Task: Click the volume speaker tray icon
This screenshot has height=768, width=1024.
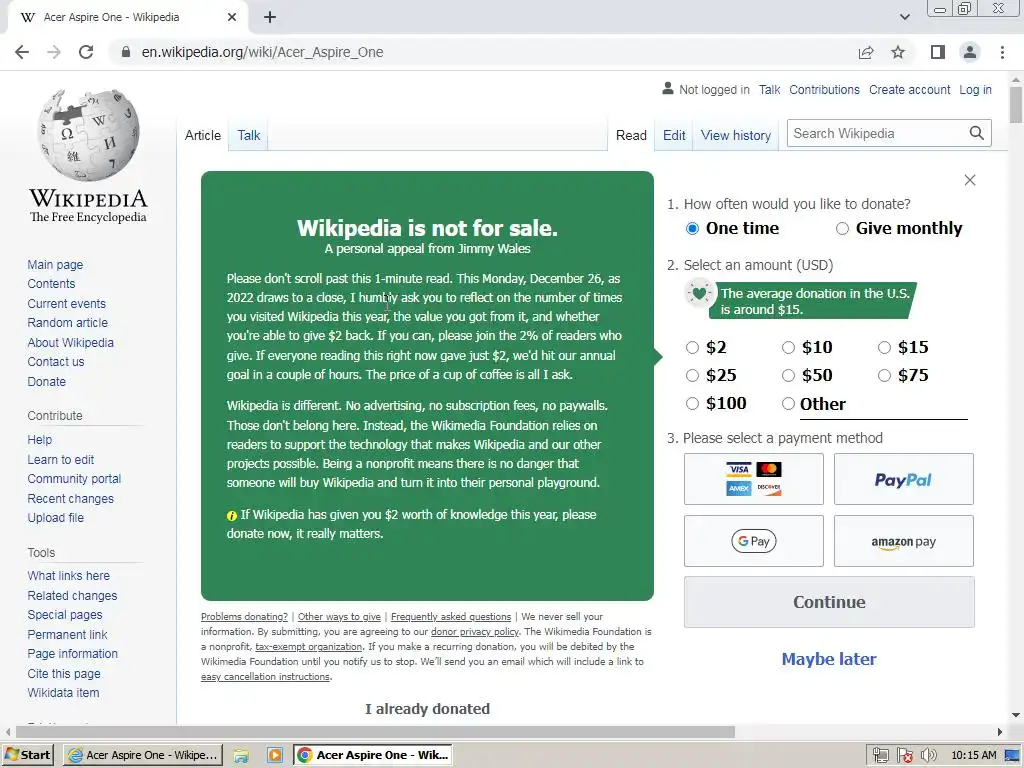Action: [x=928, y=756]
